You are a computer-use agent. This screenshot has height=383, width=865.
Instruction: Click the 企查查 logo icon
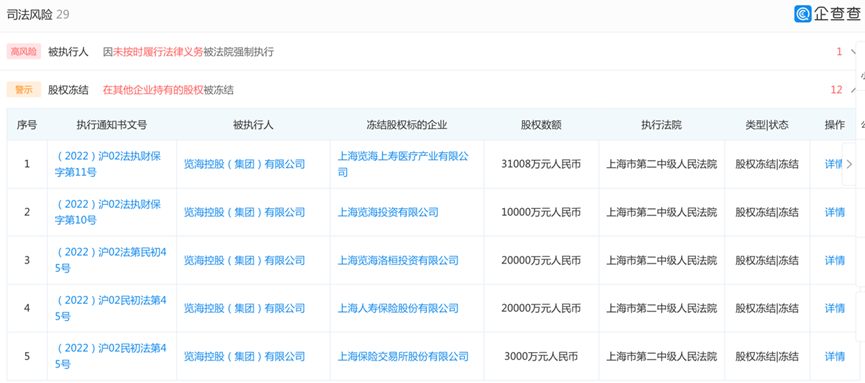[x=803, y=14]
